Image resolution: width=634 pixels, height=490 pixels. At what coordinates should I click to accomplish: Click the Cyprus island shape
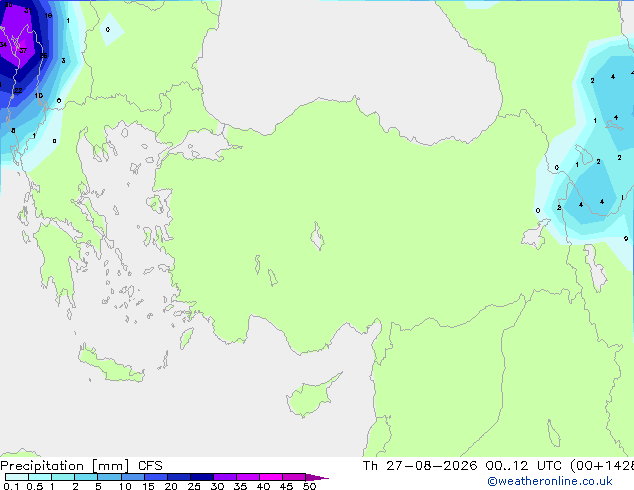point(311,397)
